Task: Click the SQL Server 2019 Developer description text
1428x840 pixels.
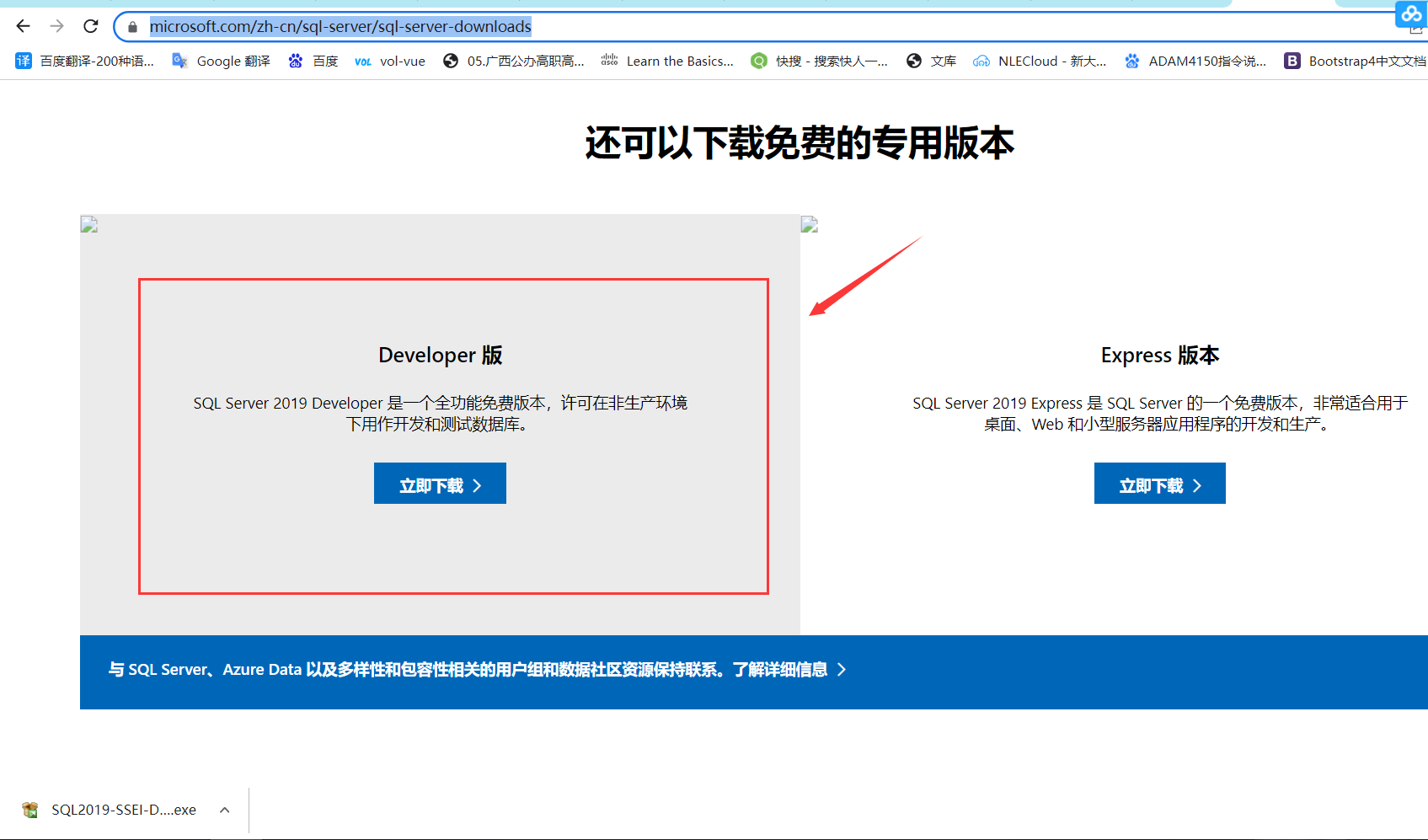Action: coord(440,414)
